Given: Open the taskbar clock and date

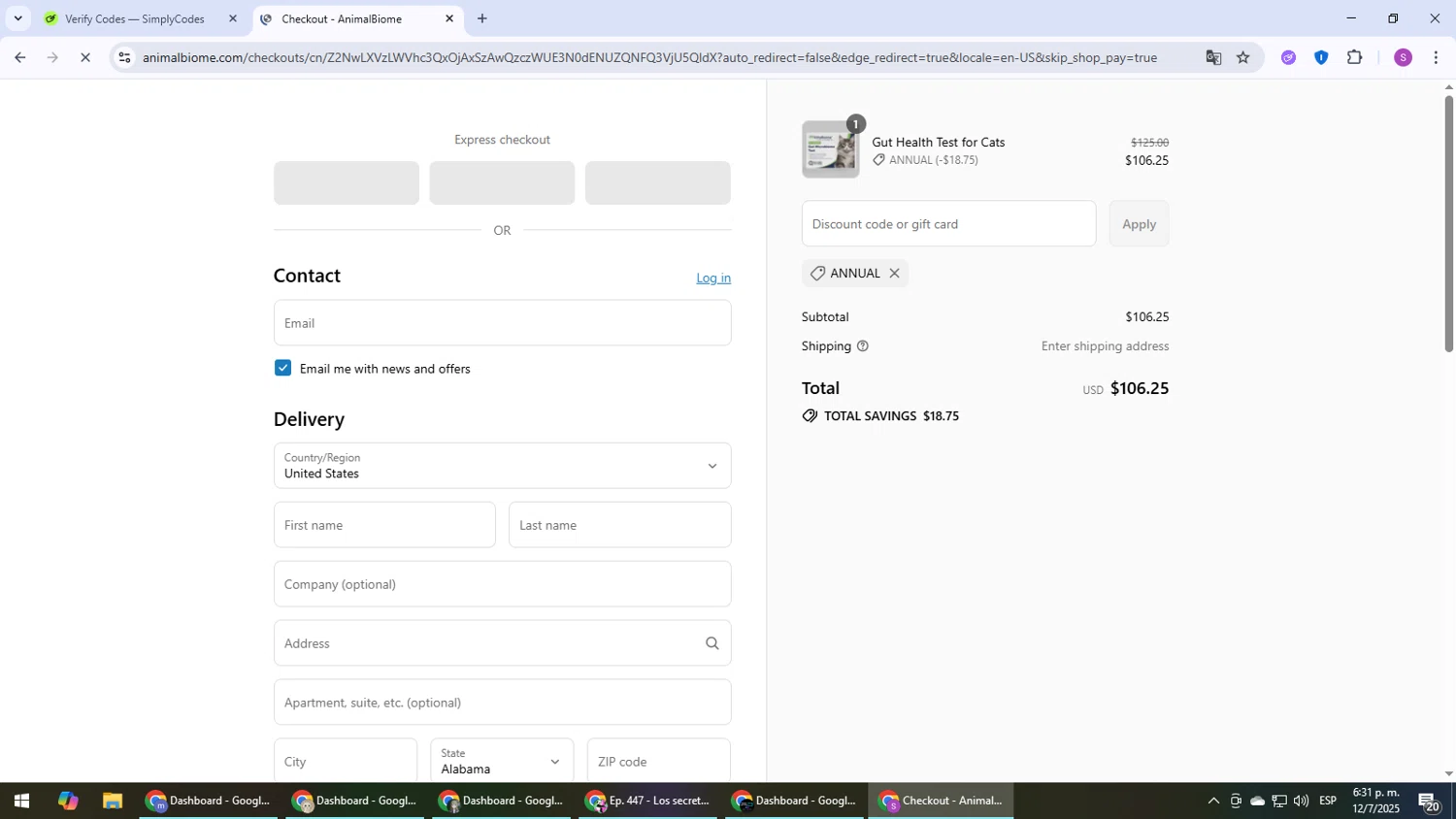Looking at the screenshot, I should click(1376, 802).
